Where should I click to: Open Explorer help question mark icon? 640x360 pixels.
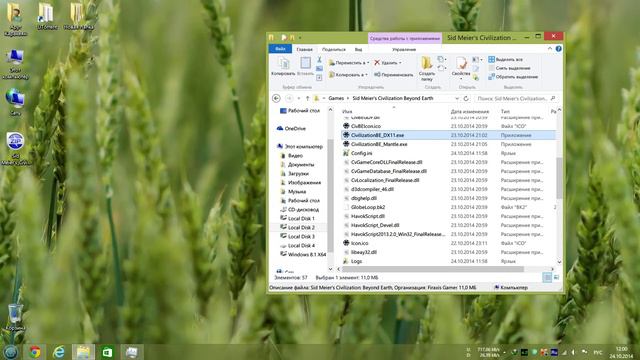[x=558, y=49]
